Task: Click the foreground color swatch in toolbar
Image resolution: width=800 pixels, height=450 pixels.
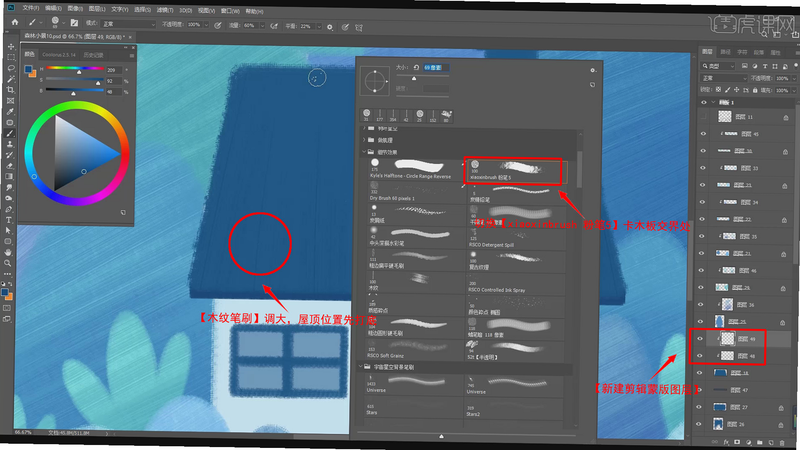Action: click(5, 292)
